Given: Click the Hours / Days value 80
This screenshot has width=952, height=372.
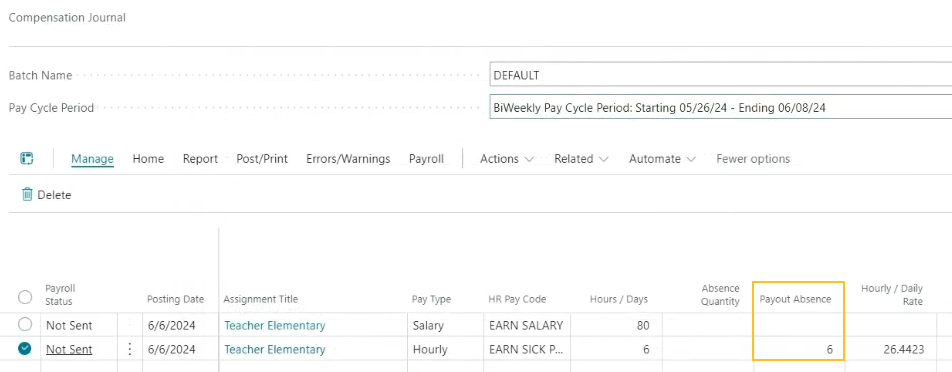Looking at the screenshot, I should (x=643, y=325).
